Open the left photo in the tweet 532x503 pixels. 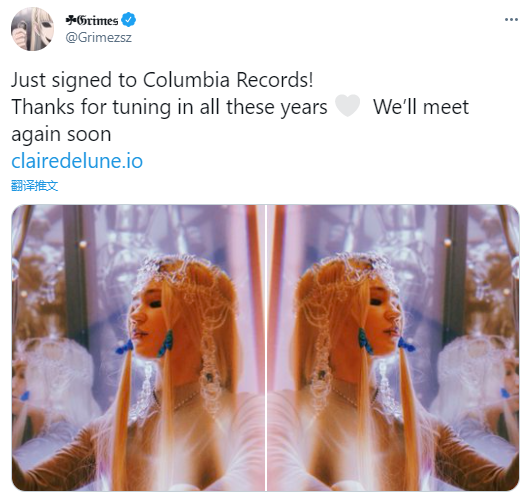point(138,348)
